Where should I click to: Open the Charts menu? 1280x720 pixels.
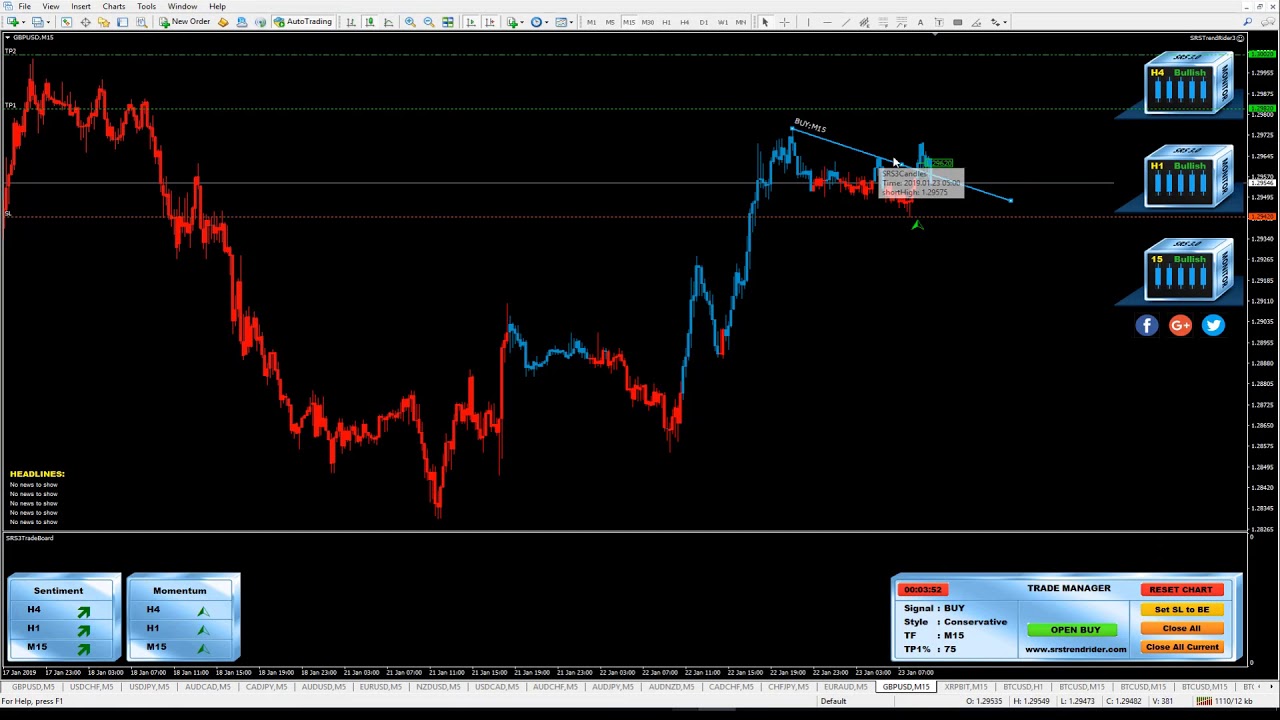(x=113, y=6)
